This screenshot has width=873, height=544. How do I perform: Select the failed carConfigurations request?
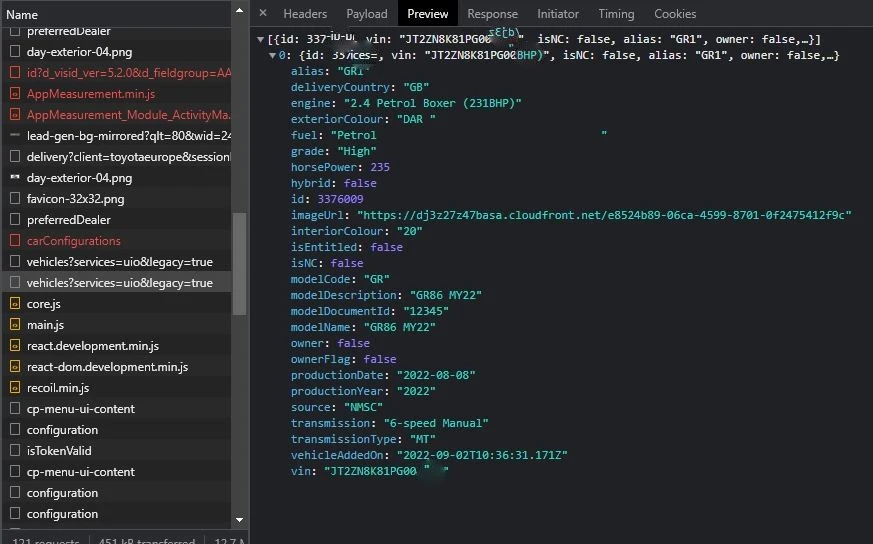(73, 241)
